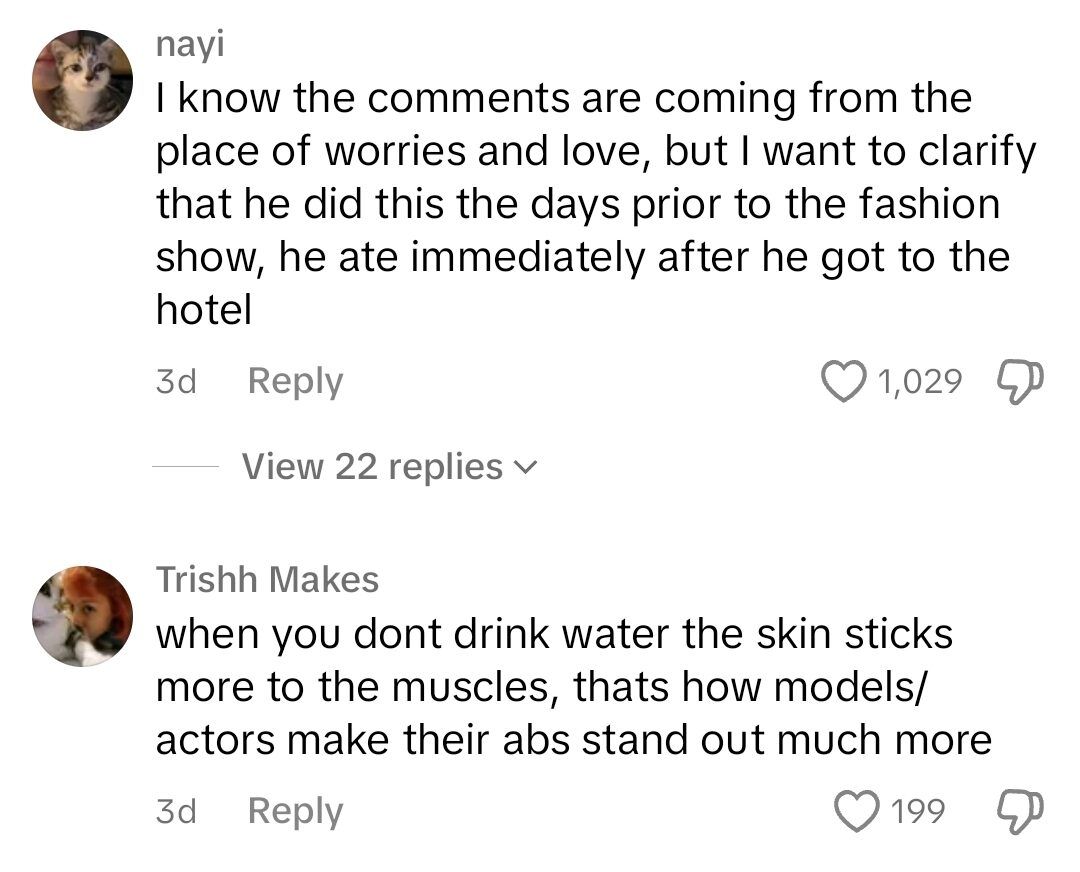This screenshot has width=1080, height=872.
Task: Dislike nayi's comment about the fashion show
Action: (x=1019, y=381)
